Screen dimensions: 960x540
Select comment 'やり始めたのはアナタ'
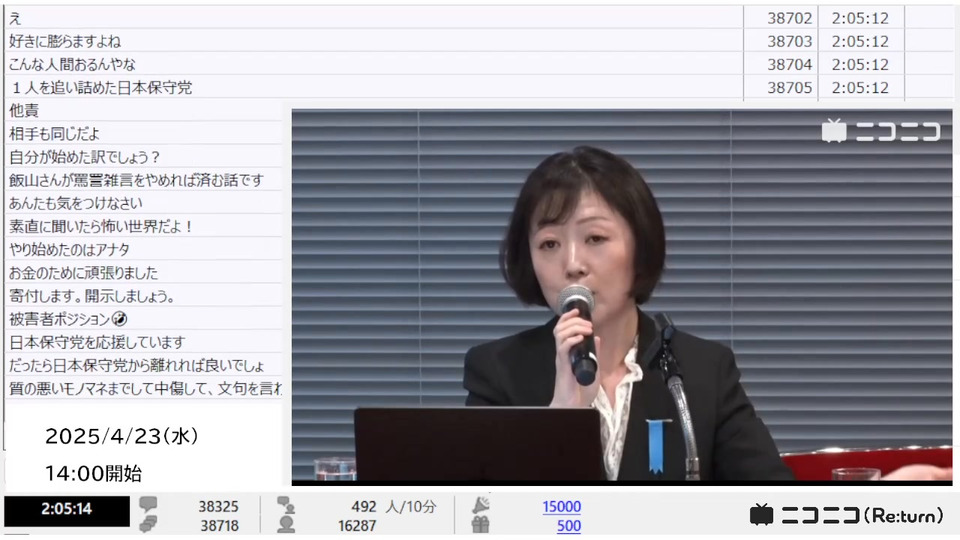[x=144, y=250]
